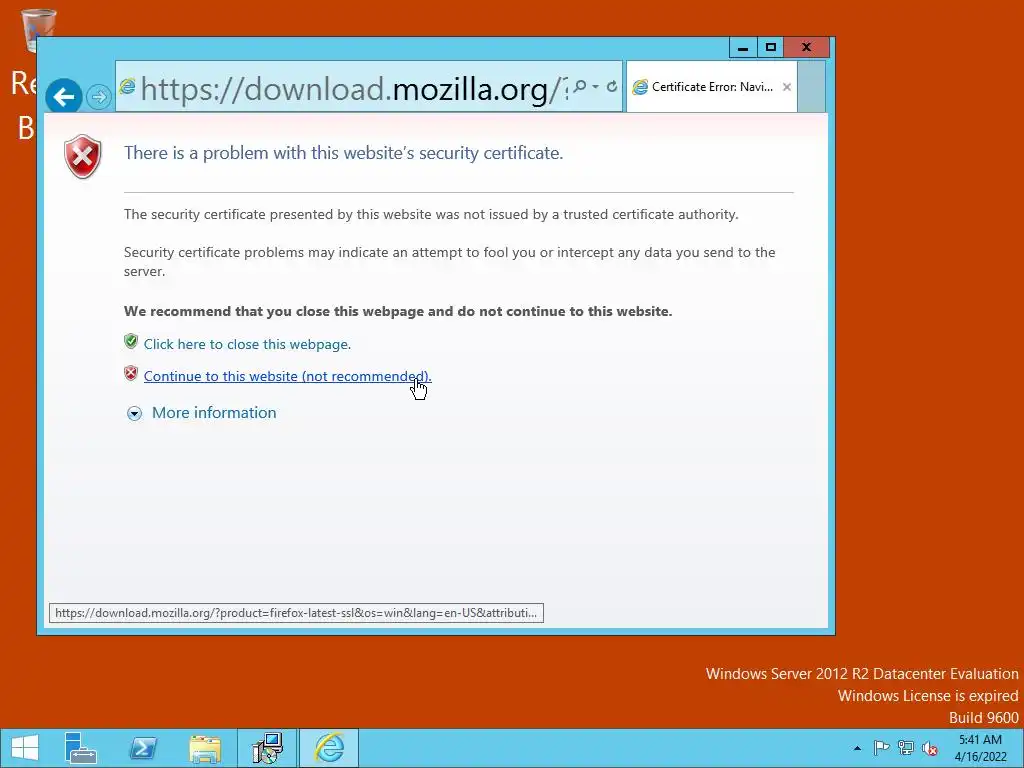This screenshot has height=768, width=1024.
Task: Open File Explorer from the taskbar
Action: coord(205,748)
